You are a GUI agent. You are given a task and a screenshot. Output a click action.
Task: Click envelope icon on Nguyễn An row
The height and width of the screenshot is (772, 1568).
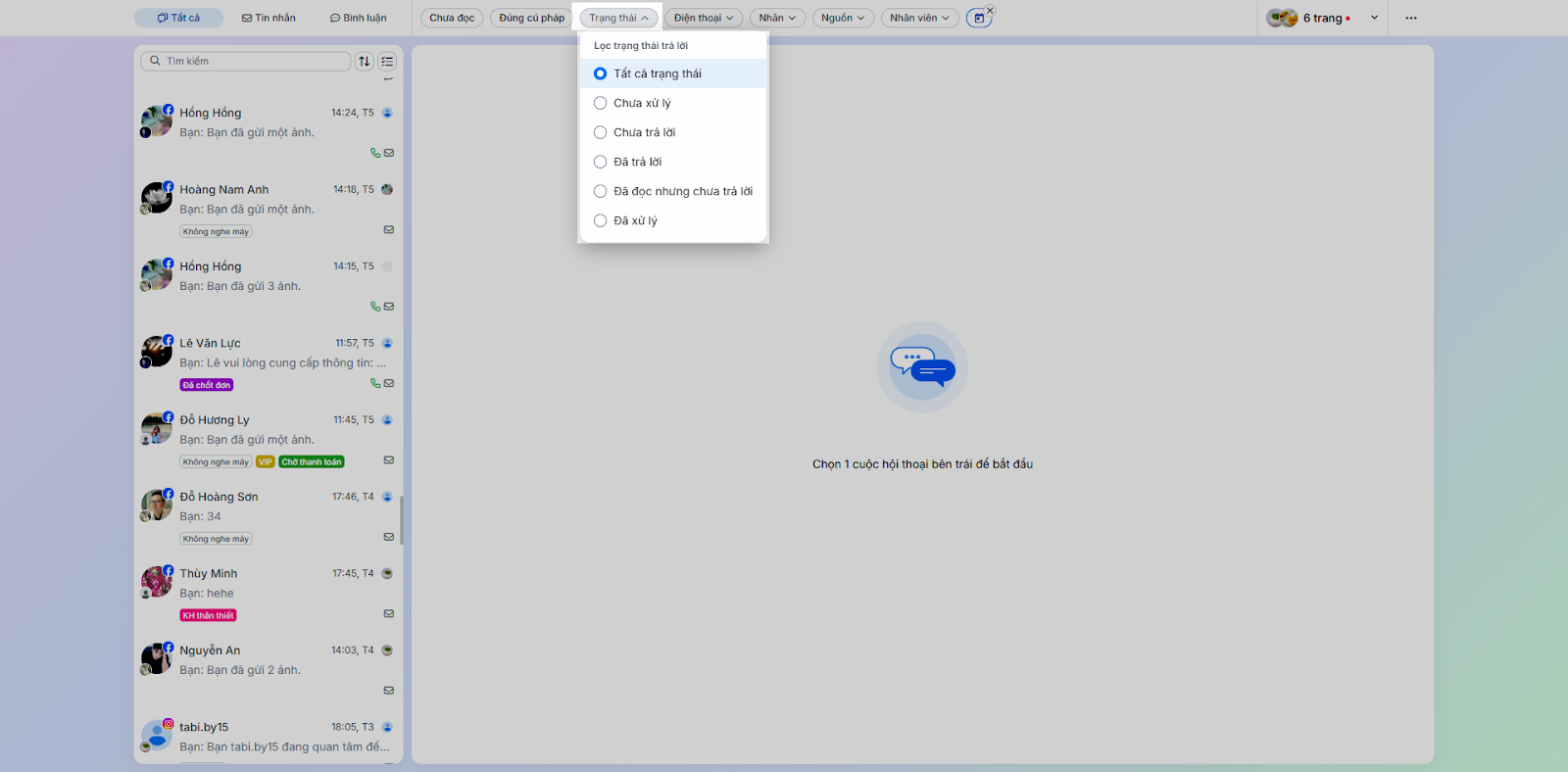[389, 690]
